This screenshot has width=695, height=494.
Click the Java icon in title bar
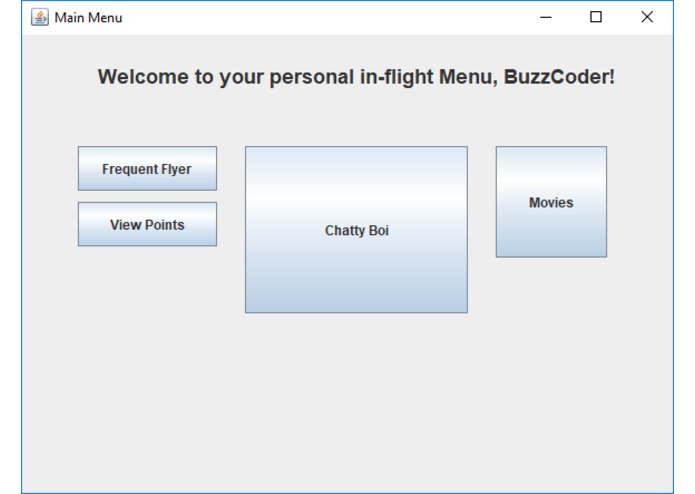(x=40, y=17)
